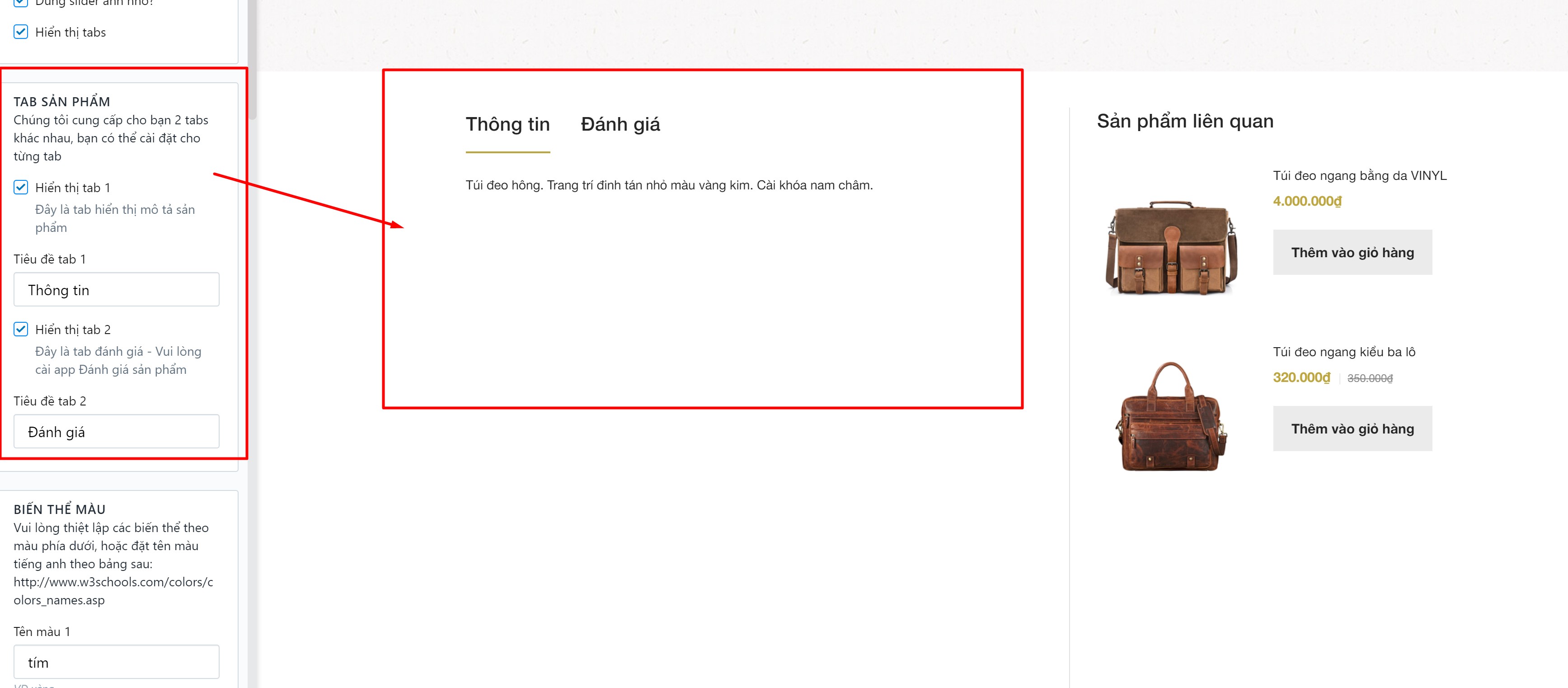
Task: Uncheck the Hiển thị tabs checkbox
Action: 21,32
